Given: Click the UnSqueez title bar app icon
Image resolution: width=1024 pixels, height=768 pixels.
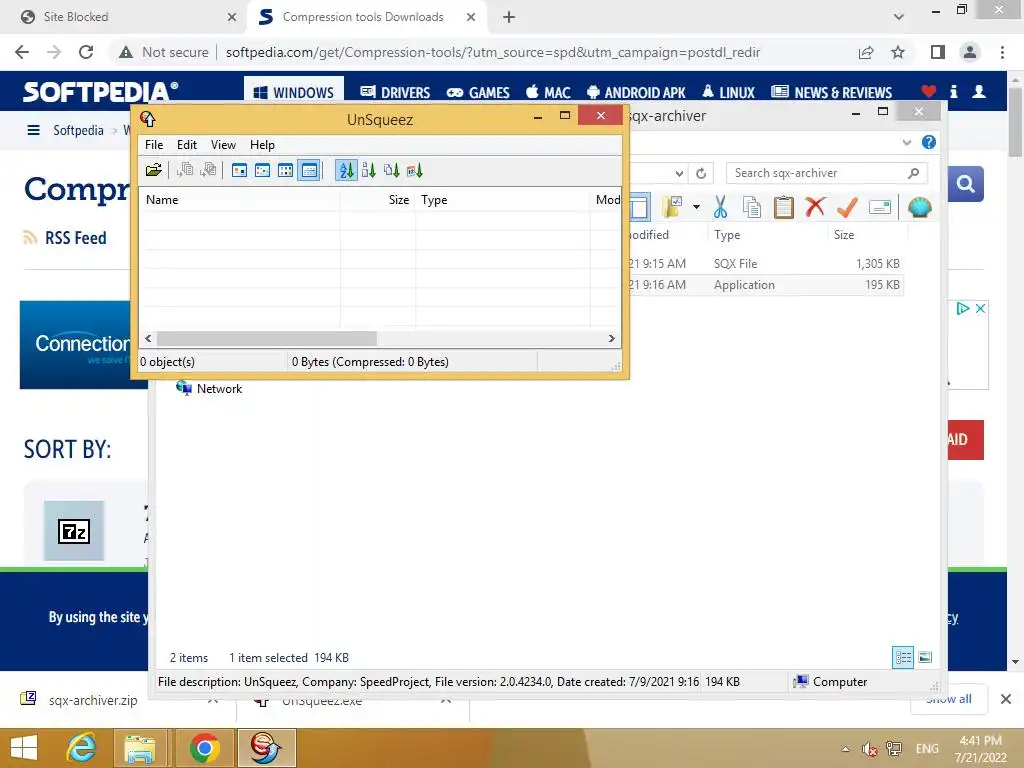Looking at the screenshot, I should click(x=148, y=119).
